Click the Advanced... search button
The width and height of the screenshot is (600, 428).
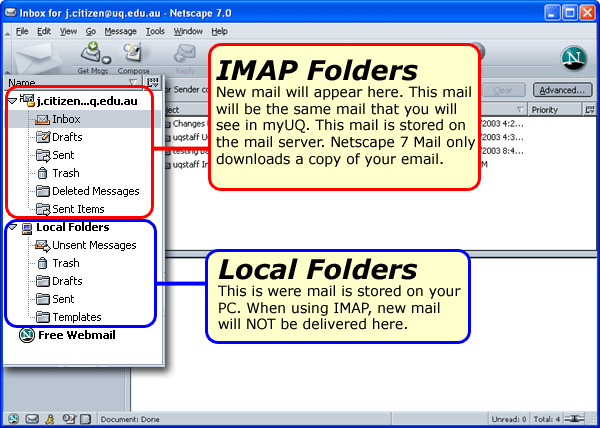561,90
